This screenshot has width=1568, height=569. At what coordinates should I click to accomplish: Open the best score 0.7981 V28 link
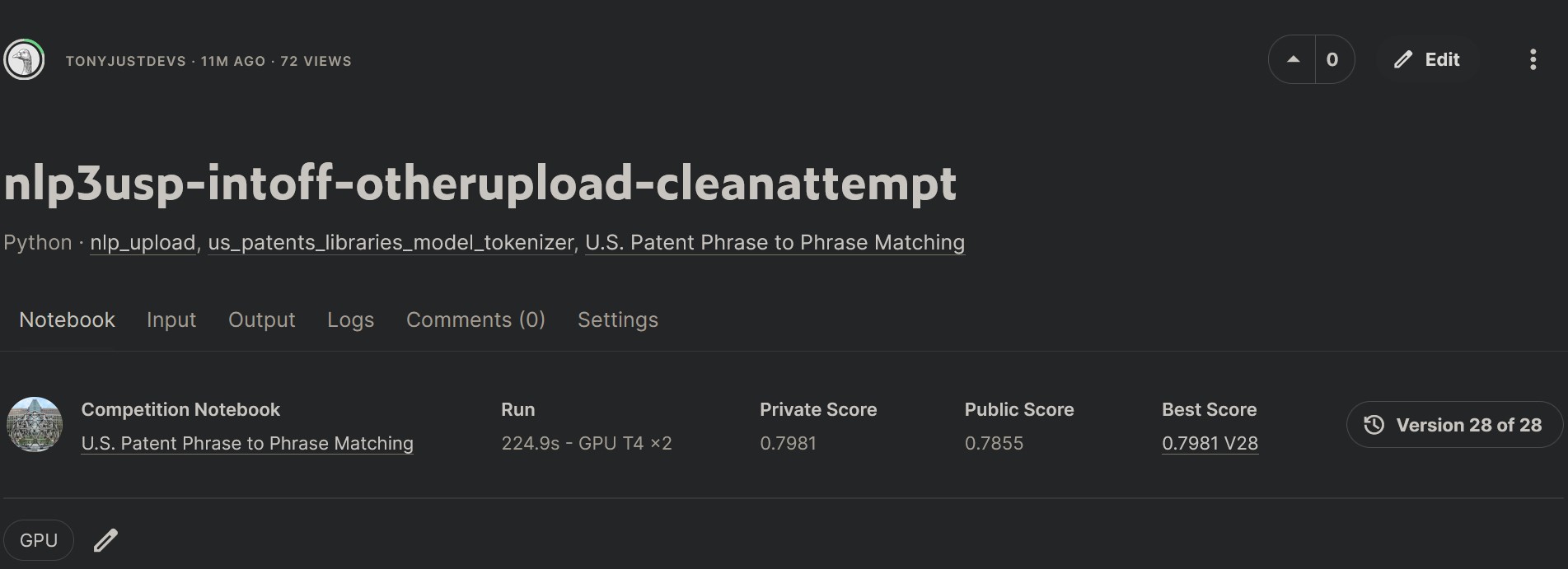pyautogui.click(x=1210, y=443)
